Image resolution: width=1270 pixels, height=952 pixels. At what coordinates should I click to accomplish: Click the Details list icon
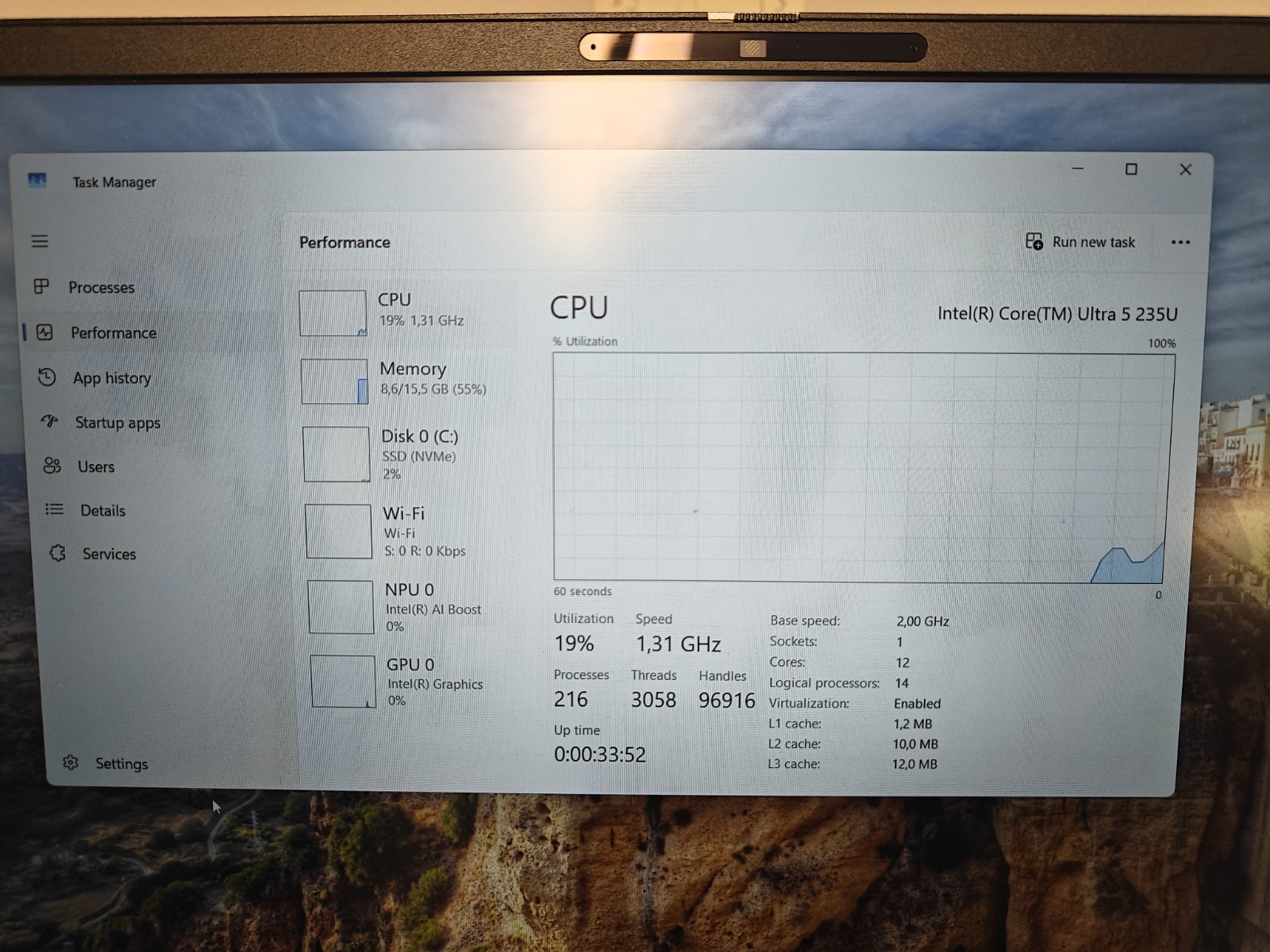[55, 509]
